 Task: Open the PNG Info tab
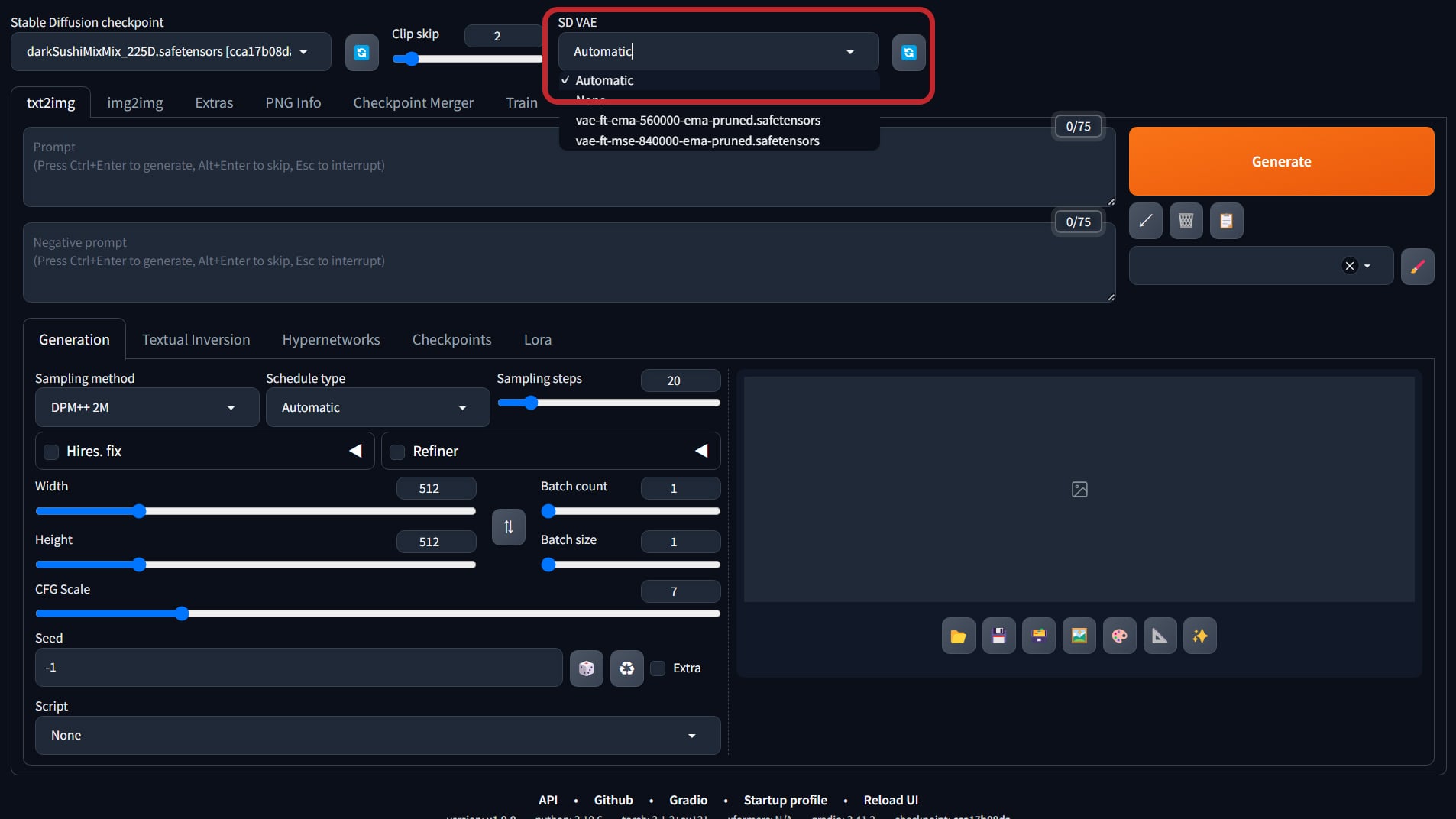click(x=293, y=102)
